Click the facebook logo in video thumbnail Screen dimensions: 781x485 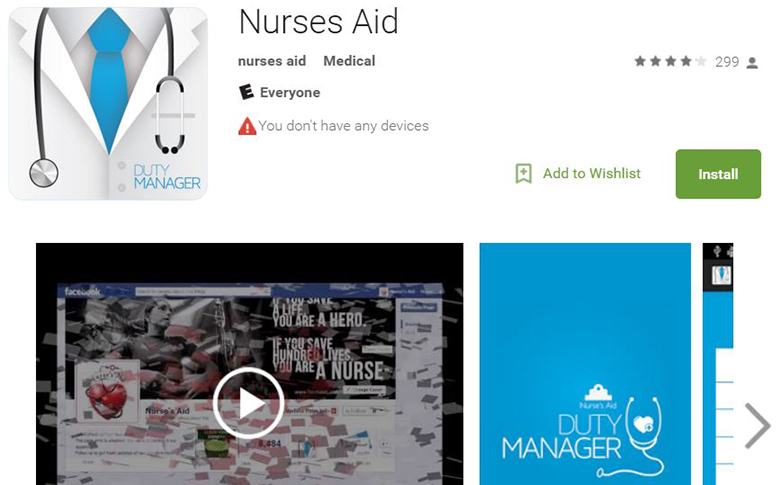[x=83, y=291]
